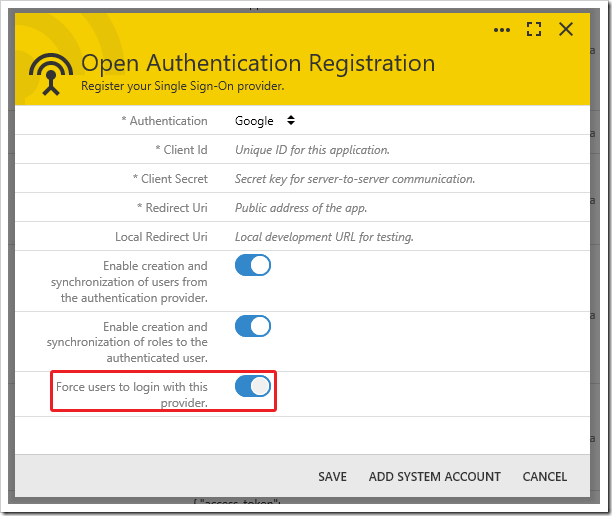This screenshot has width=612, height=516.
Task: Toggle off role creation and synchronization
Action: click(253, 326)
